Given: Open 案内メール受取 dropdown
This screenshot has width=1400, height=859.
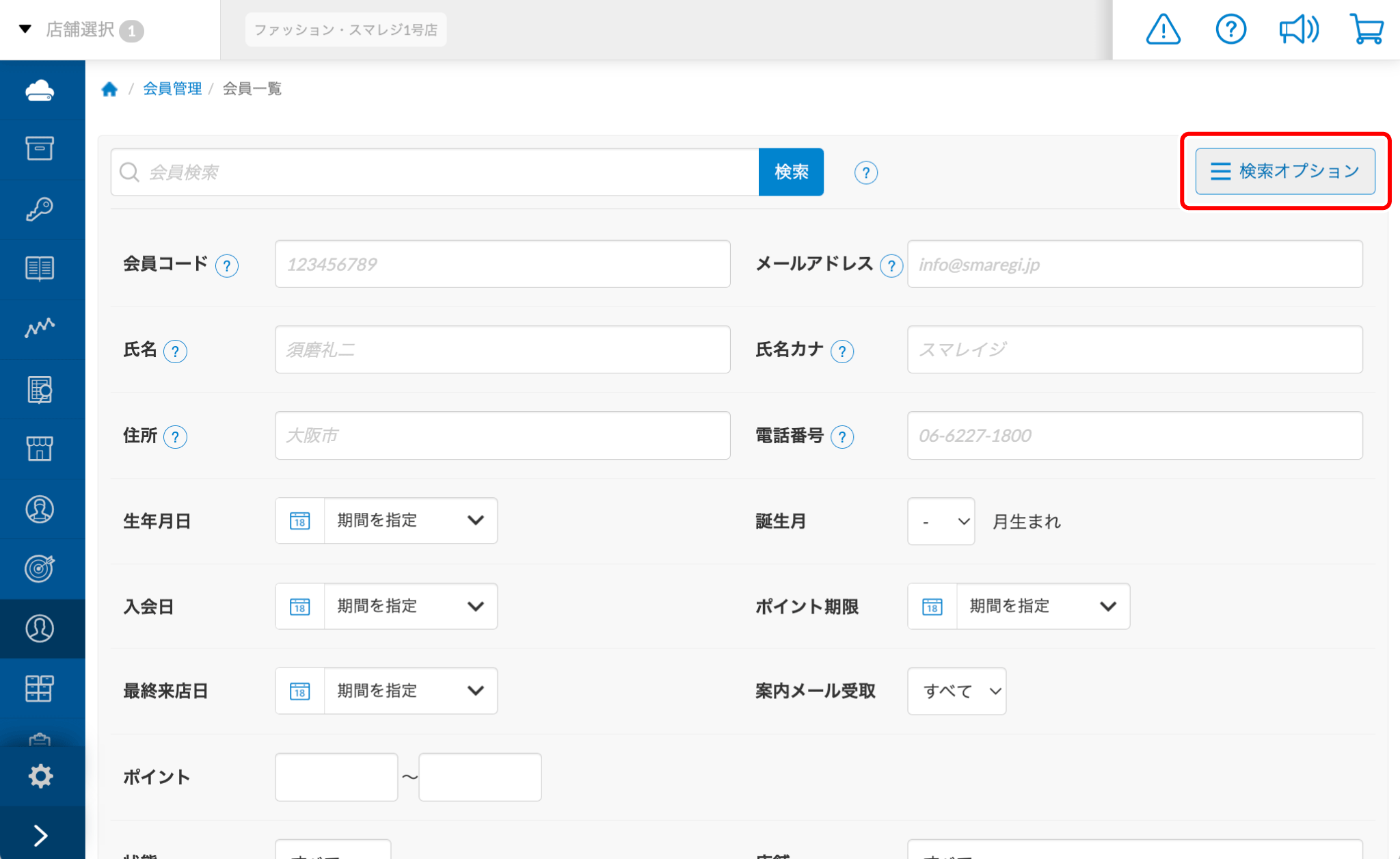Looking at the screenshot, I should coord(956,691).
